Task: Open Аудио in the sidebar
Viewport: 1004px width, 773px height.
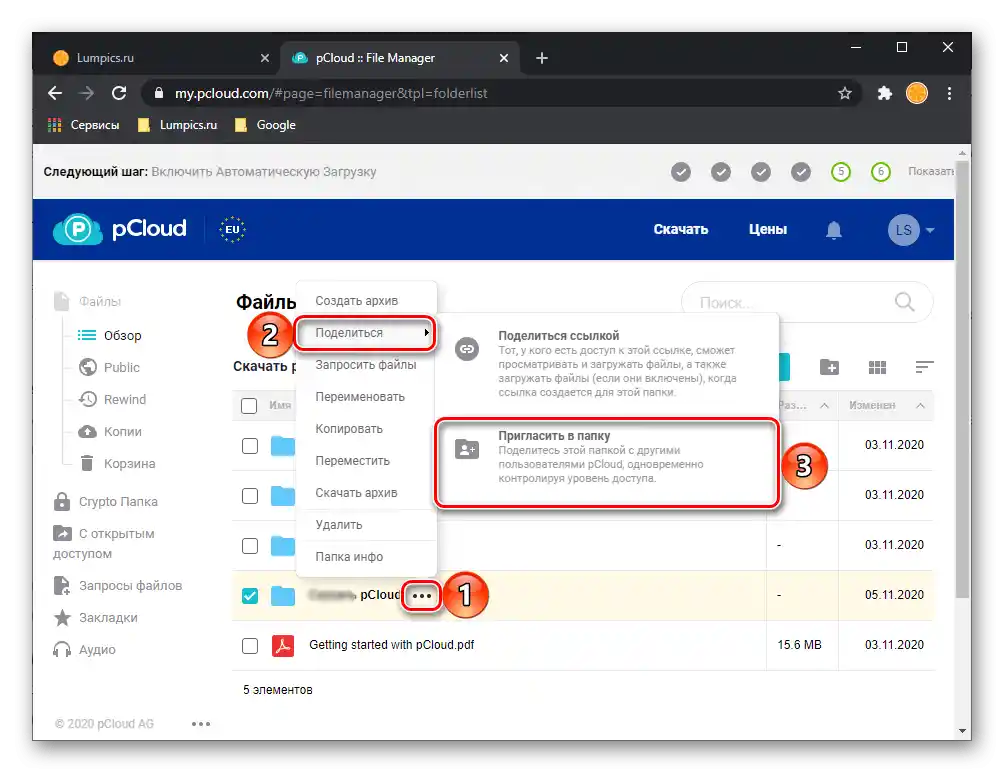Action: coord(85,649)
